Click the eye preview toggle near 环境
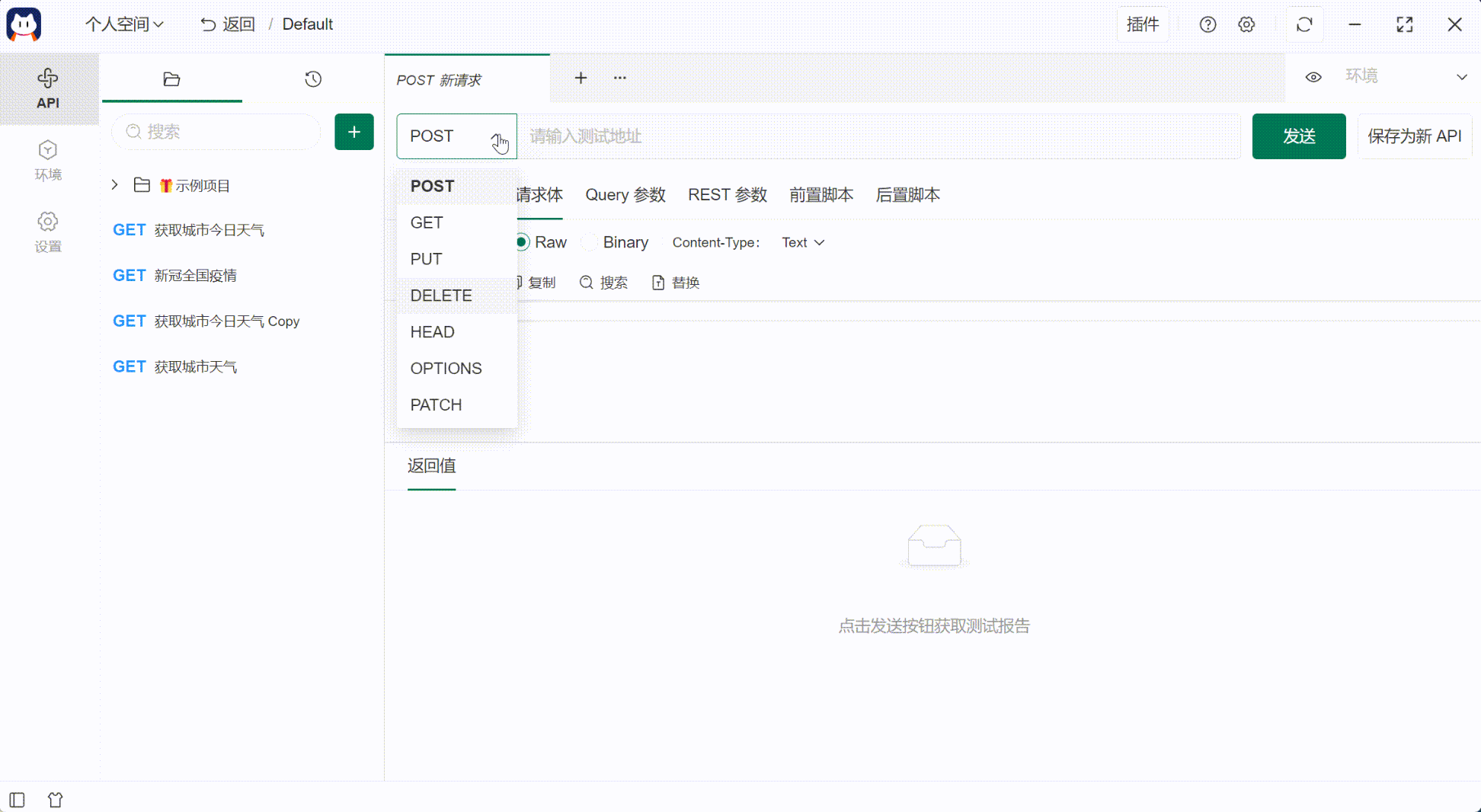The height and width of the screenshot is (812, 1481). (x=1313, y=76)
